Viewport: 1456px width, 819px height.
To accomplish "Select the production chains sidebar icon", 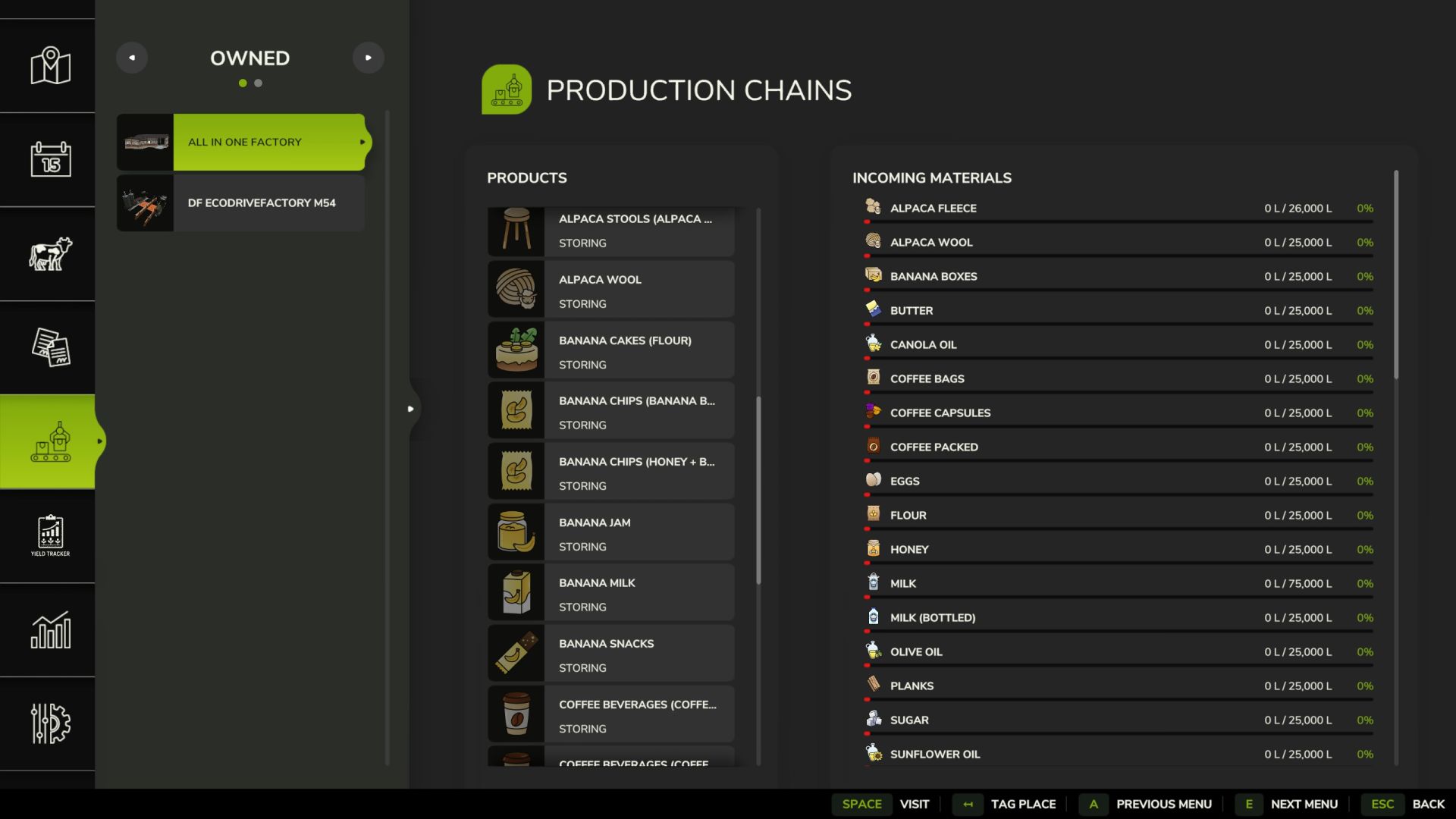I will point(50,441).
